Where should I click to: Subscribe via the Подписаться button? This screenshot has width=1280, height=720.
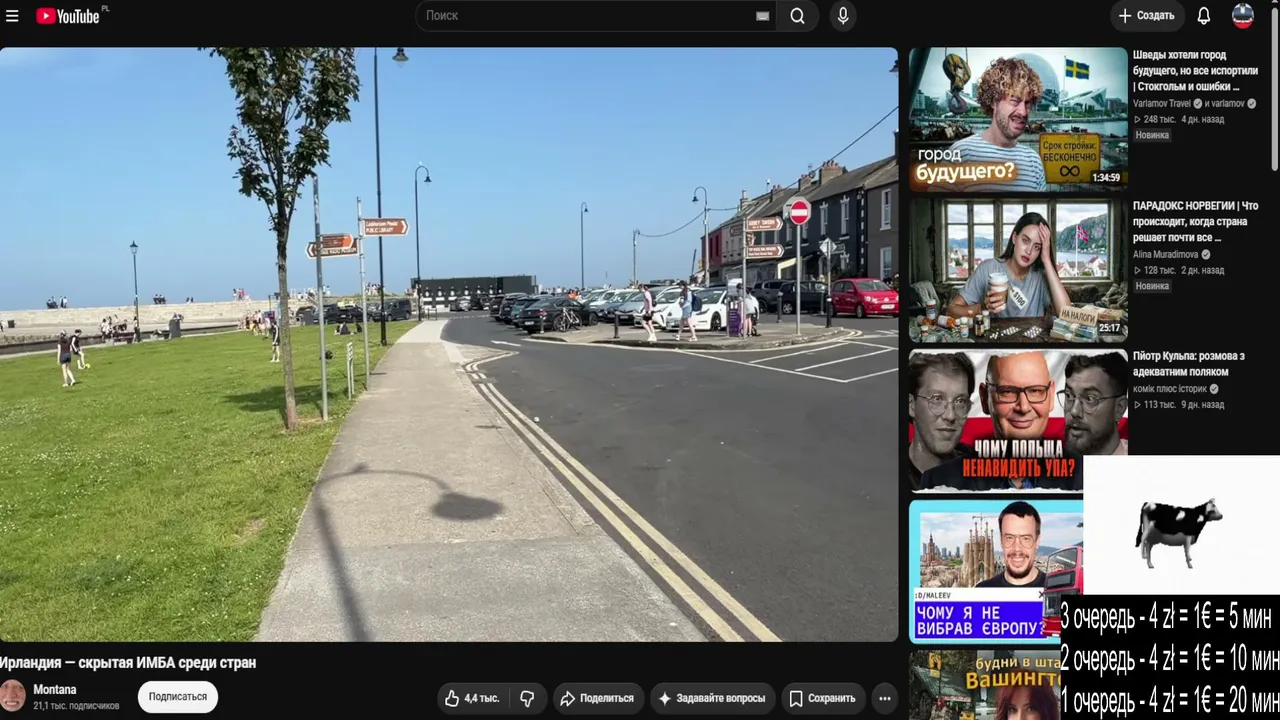coord(178,697)
